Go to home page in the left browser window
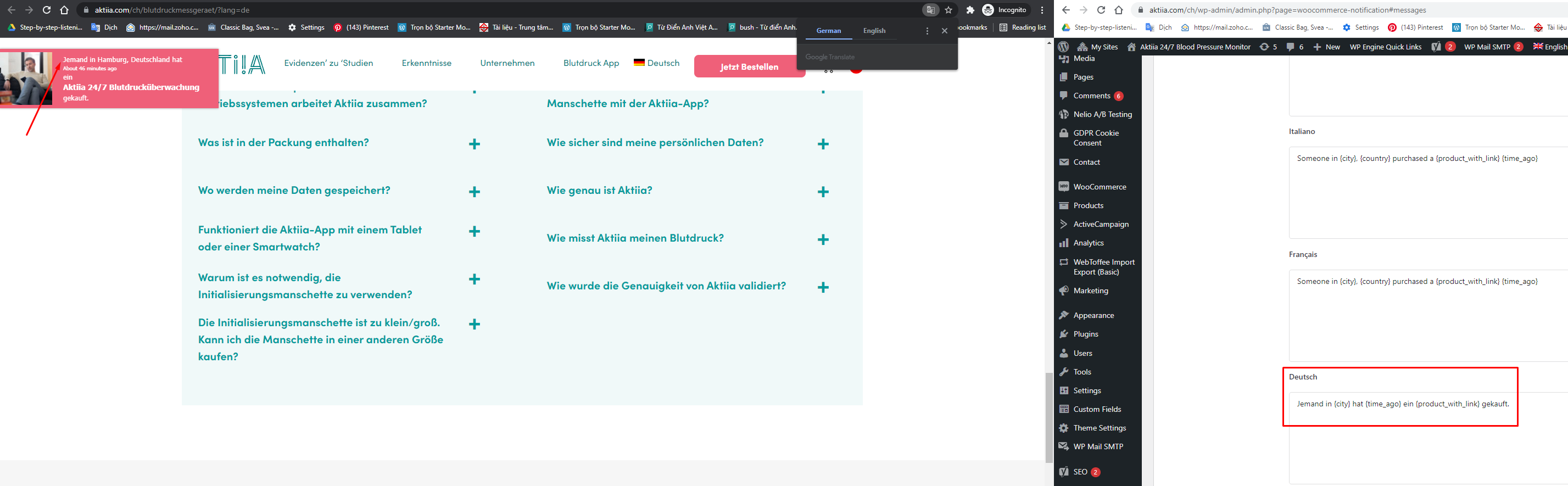 coord(64,10)
